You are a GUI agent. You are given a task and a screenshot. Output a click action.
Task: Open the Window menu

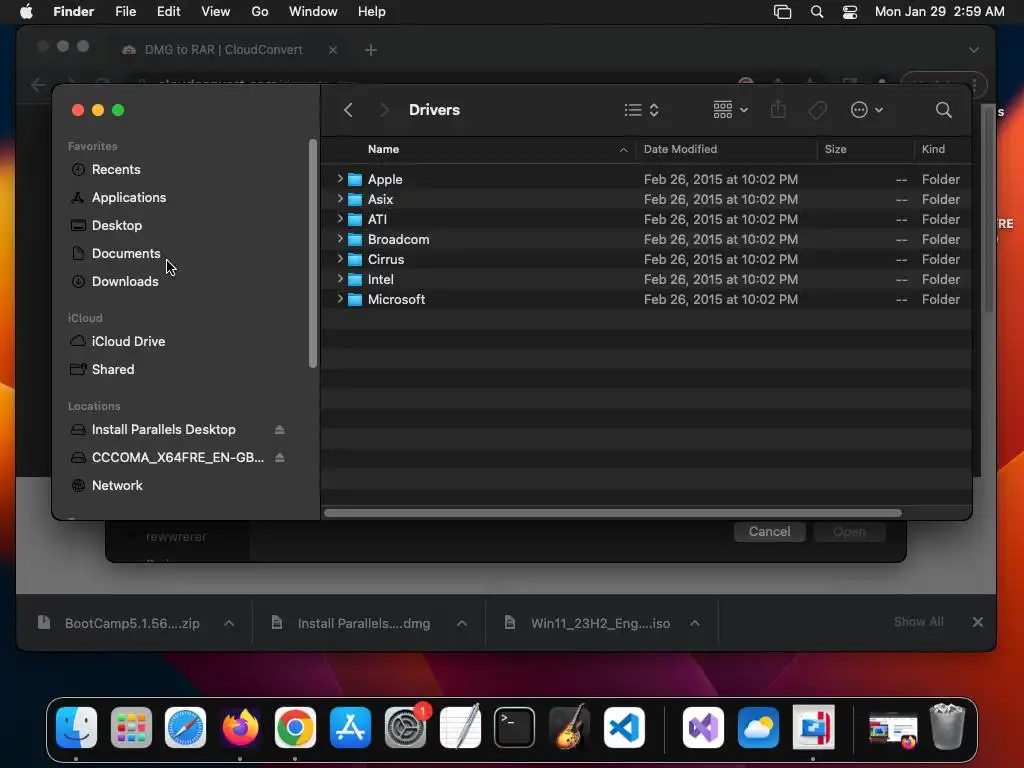tap(313, 12)
